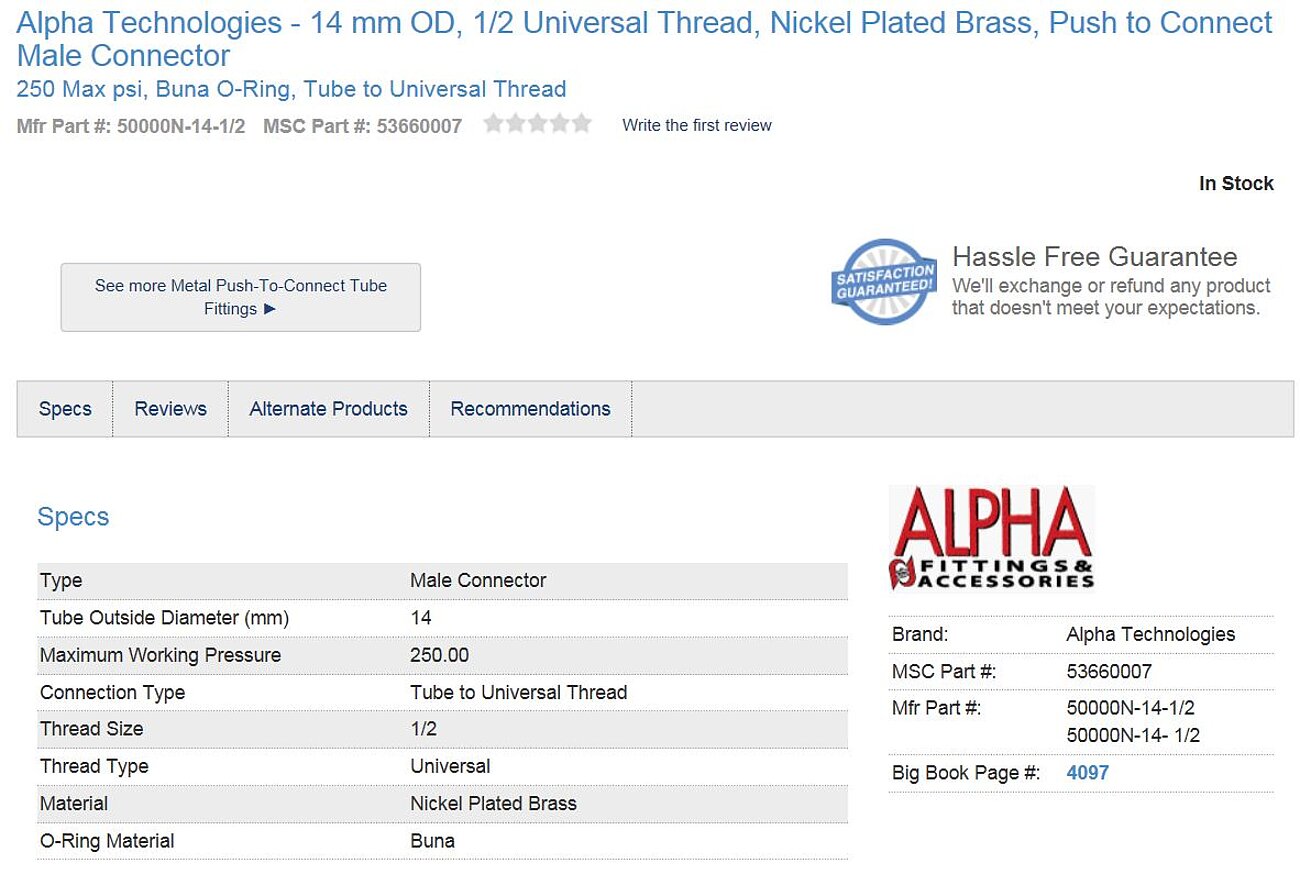The width and height of the screenshot is (1300, 874).
Task: Click the product title heading
Action: (644, 38)
